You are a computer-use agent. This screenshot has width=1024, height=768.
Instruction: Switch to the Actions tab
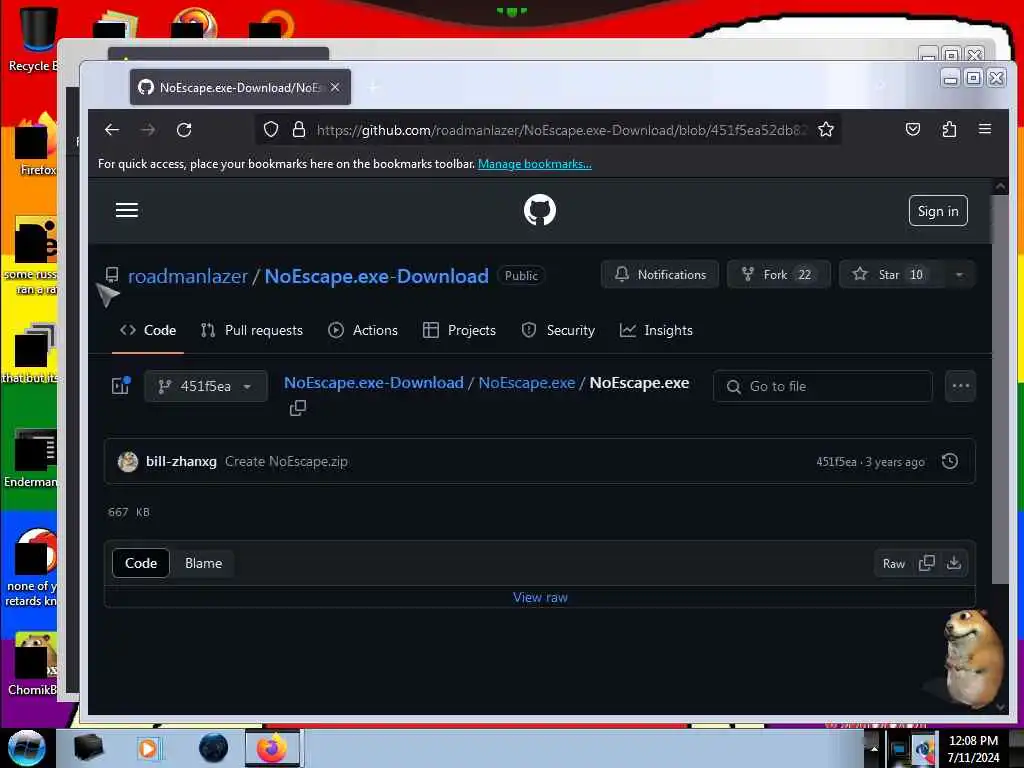(363, 330)
